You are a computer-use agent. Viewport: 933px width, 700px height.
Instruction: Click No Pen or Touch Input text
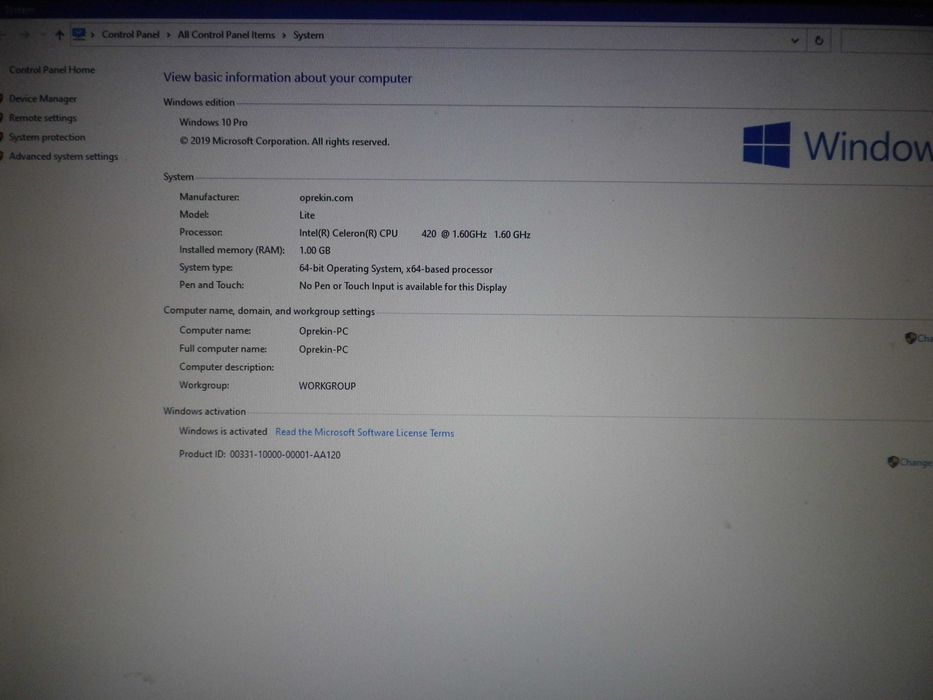click(x=403, y=286)
